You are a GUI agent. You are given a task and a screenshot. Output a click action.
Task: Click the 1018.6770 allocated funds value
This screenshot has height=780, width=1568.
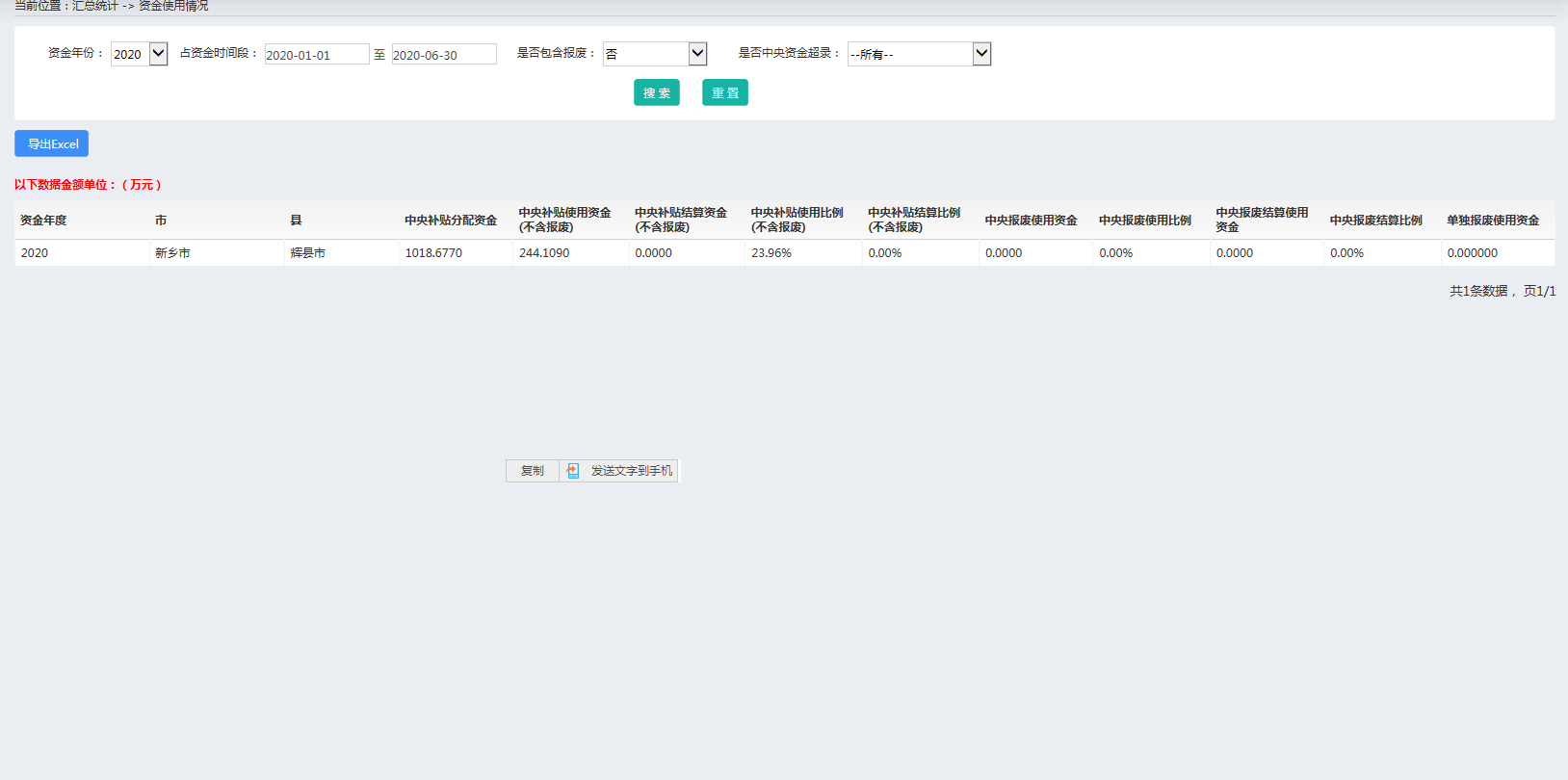pos(433,253)
